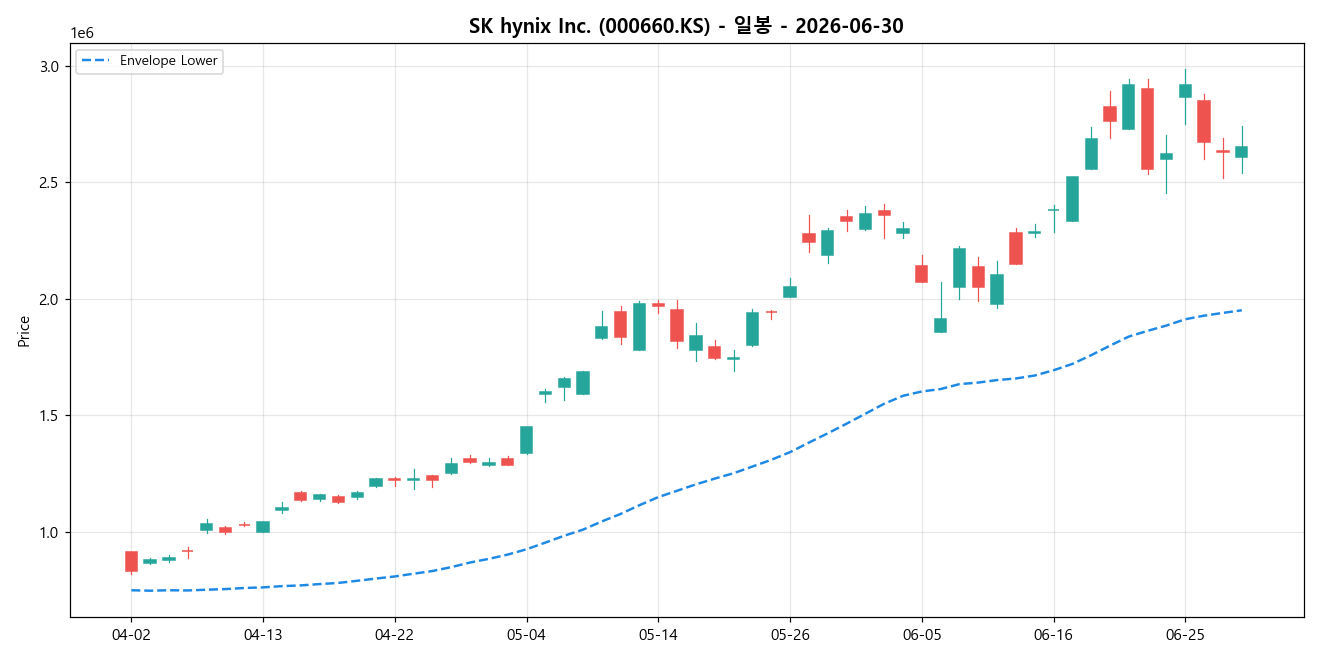Click the 04-02 x-axis date label
The width and height of the screenshot is (1320, 660).
coord(131,635)
